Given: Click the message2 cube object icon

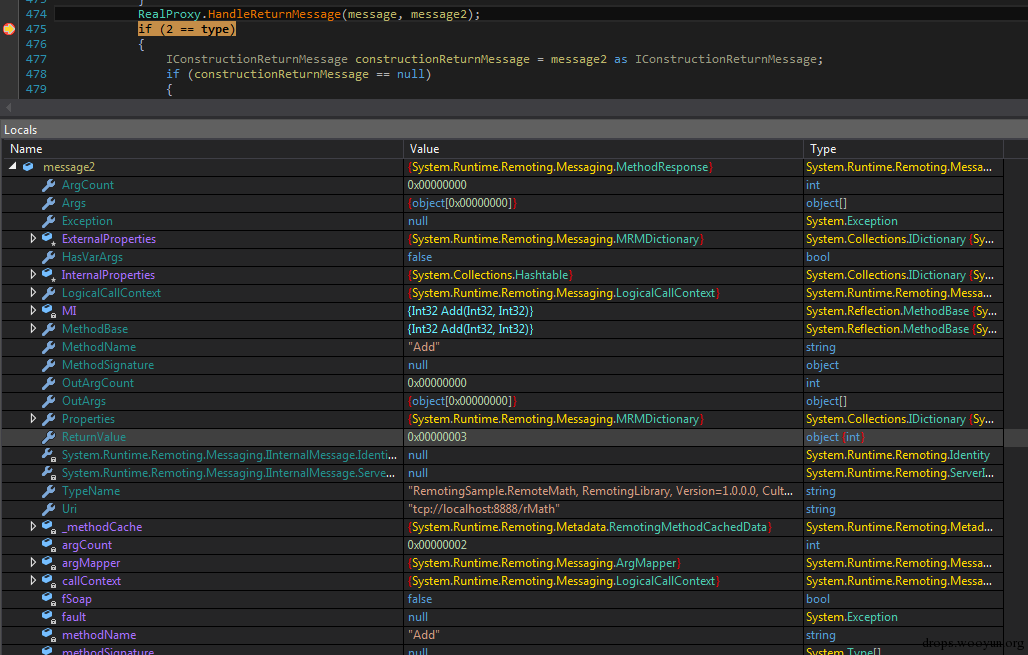Looking at the screenshot, I should [28, 167].
